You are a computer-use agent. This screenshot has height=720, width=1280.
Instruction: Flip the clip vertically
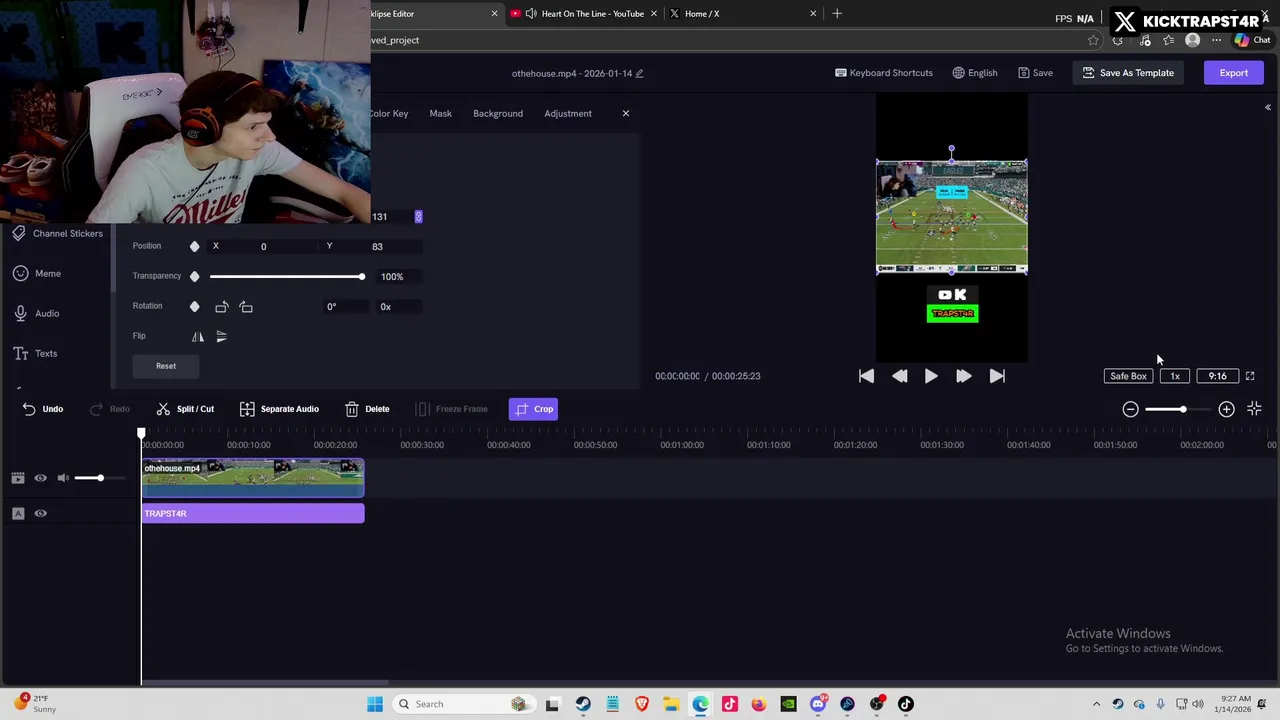(x=222, y=337)
